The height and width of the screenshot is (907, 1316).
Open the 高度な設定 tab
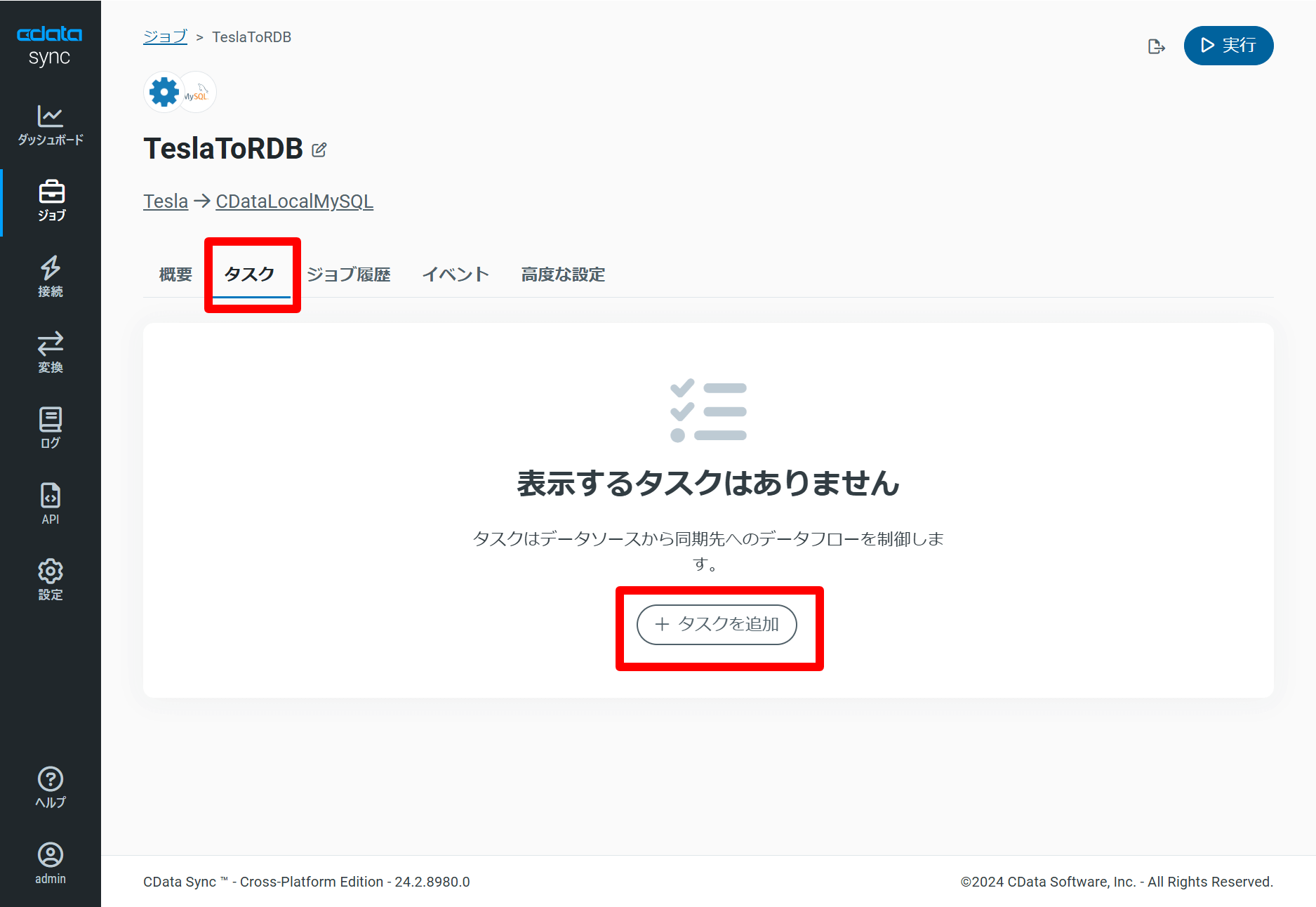pyautogui.click(x=563, y=274)
